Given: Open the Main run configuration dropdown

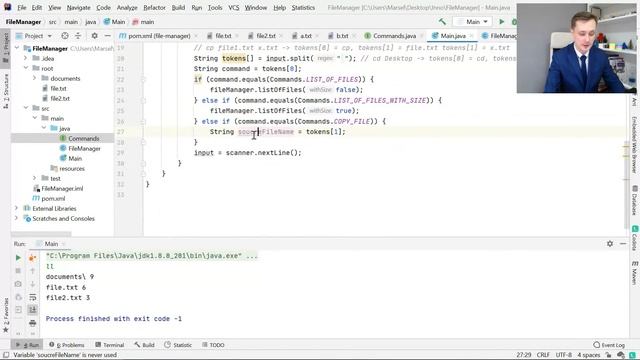Looking at the screenshot, I should tap(472, 22).
